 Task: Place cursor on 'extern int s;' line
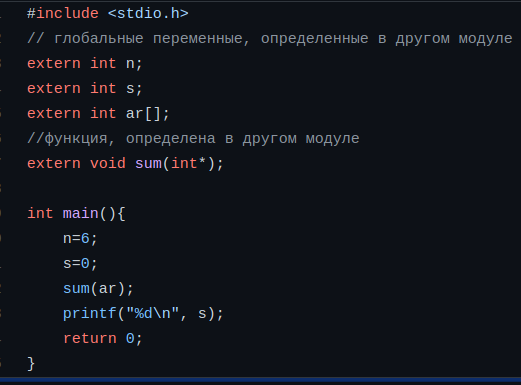tap(85, 88)
